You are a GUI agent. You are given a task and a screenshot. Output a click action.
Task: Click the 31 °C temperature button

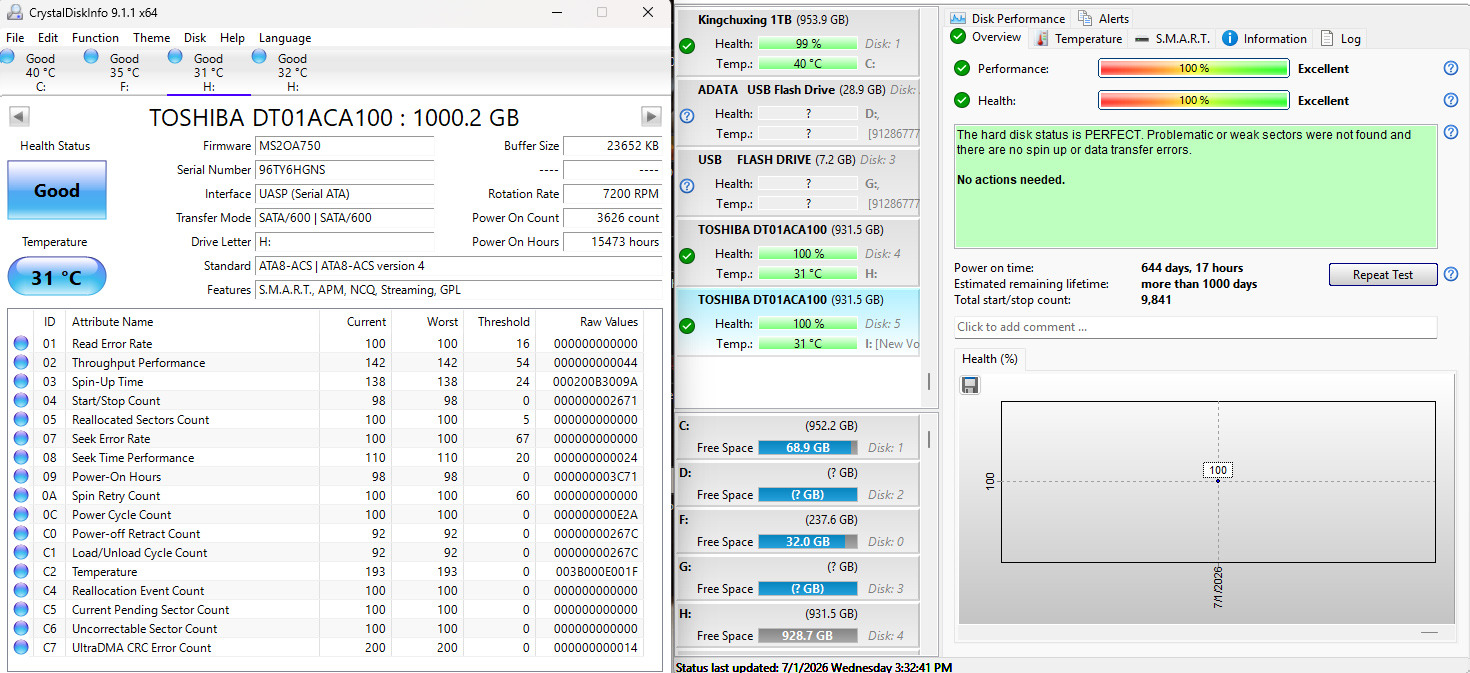click(x=57, y=277)
